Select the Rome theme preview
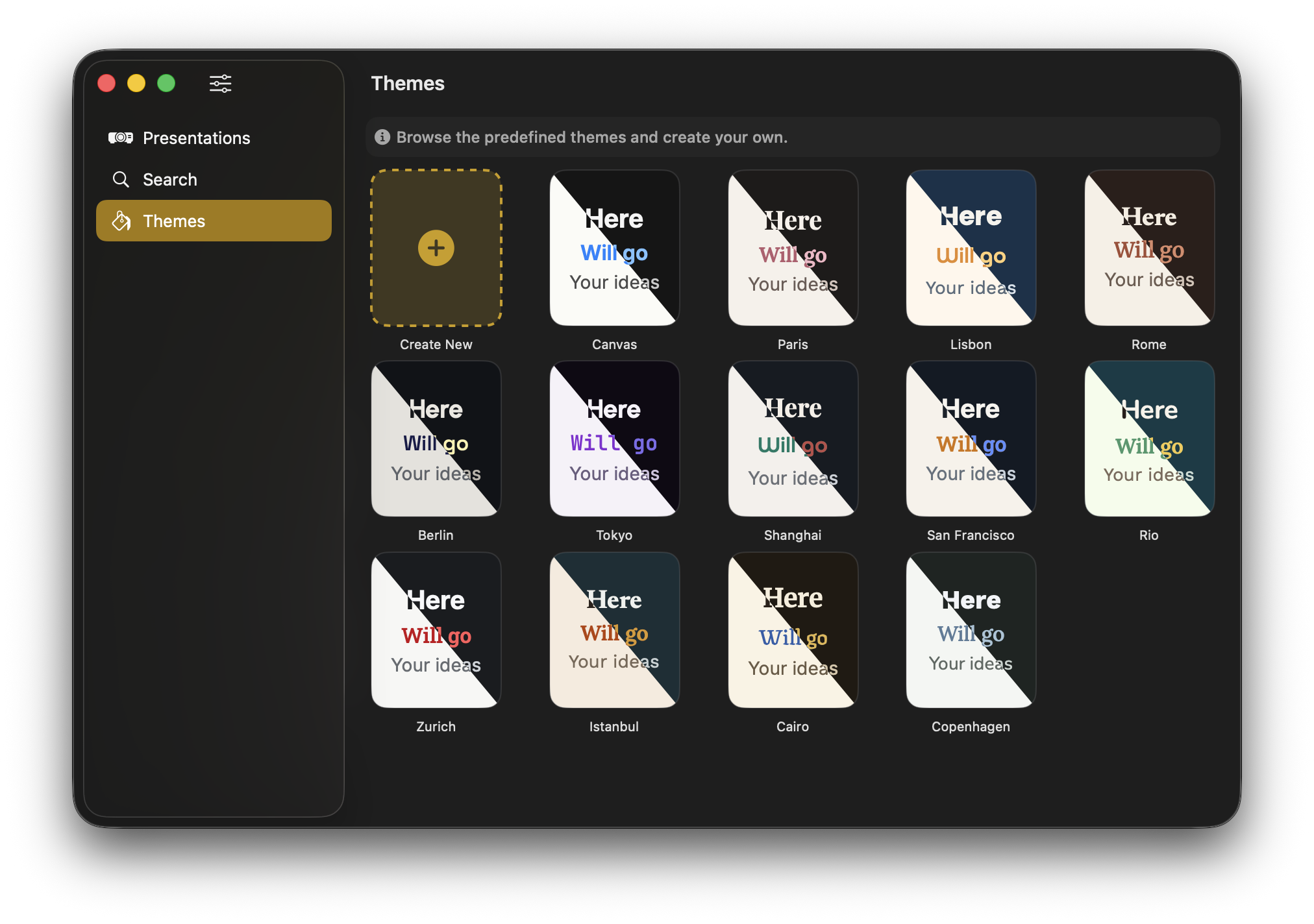Image resolution: width=1314 pixels, height=924 pixels. [x=1149, y=248]
